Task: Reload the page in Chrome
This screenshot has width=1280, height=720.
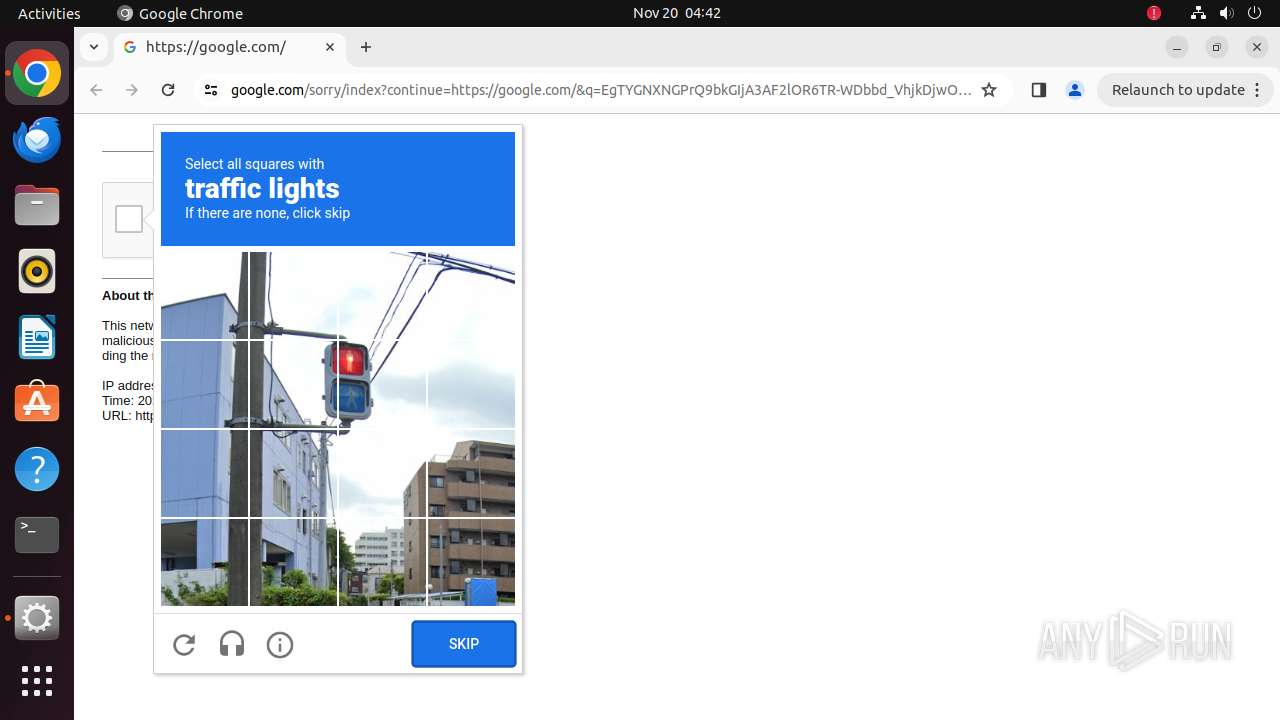Action: pyautogui.click(x=168, y=90)
